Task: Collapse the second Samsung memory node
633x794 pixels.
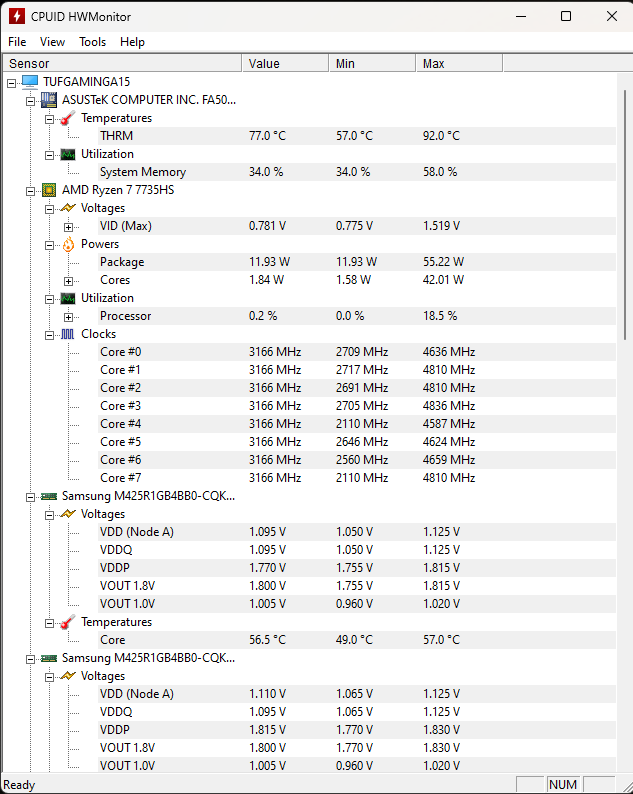Action: tap(30, 659)
